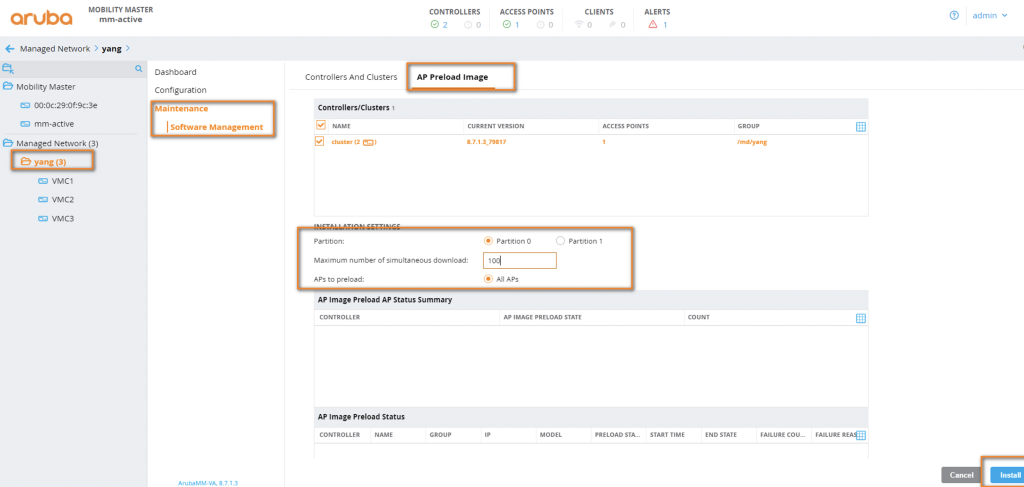This screenshot has width=1024, height=487.
Task: Sort by ACCESS POINTS column
Action: click(625, 126)
